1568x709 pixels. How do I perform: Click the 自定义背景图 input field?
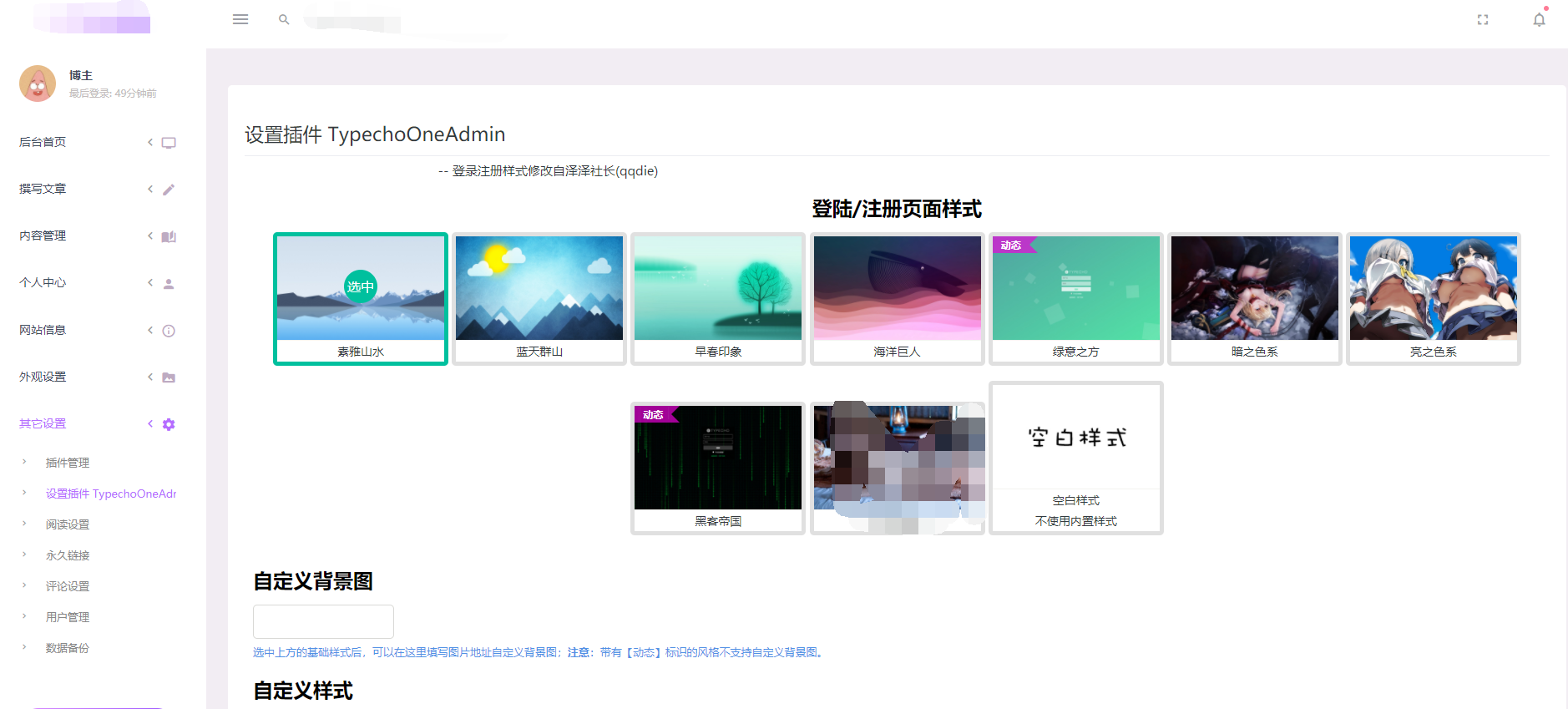323,621
